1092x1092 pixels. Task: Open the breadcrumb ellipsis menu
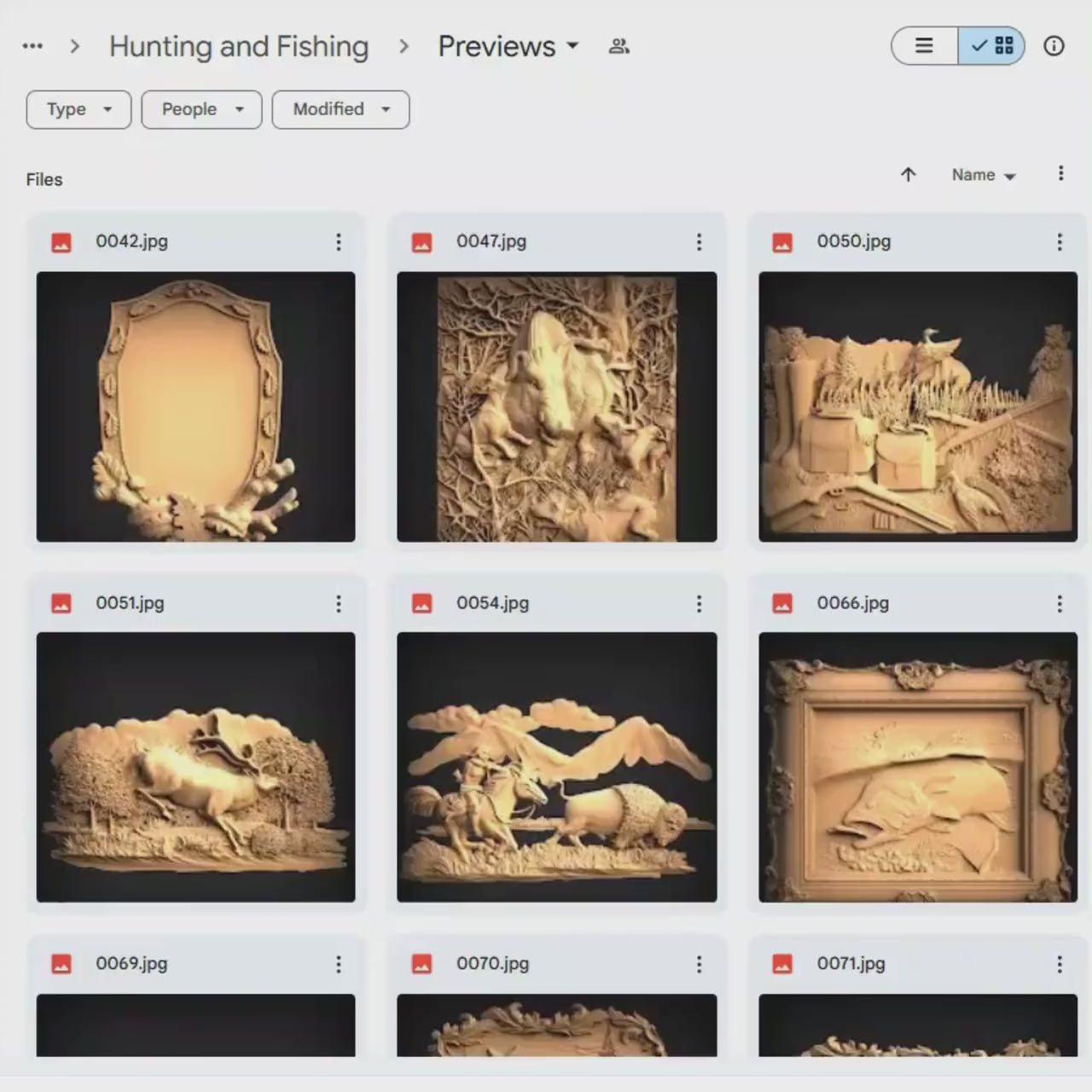pos(32,46)
